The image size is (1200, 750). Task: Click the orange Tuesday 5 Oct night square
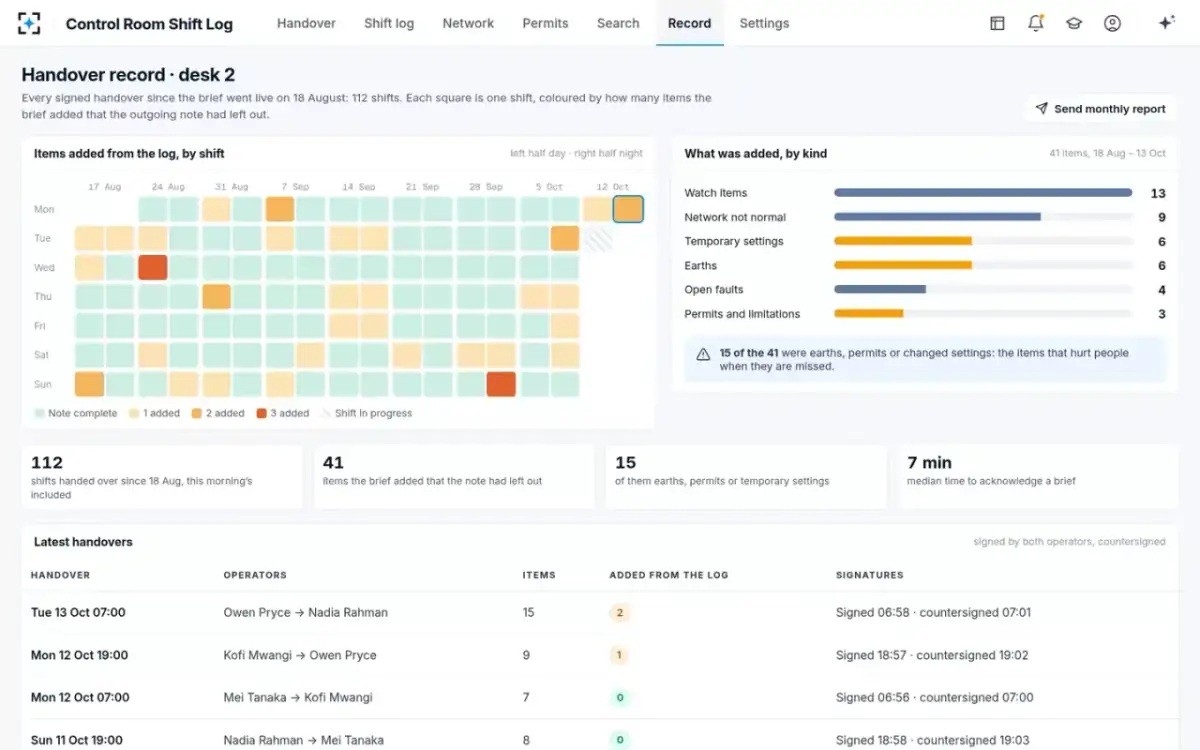[x=565, y=238]
